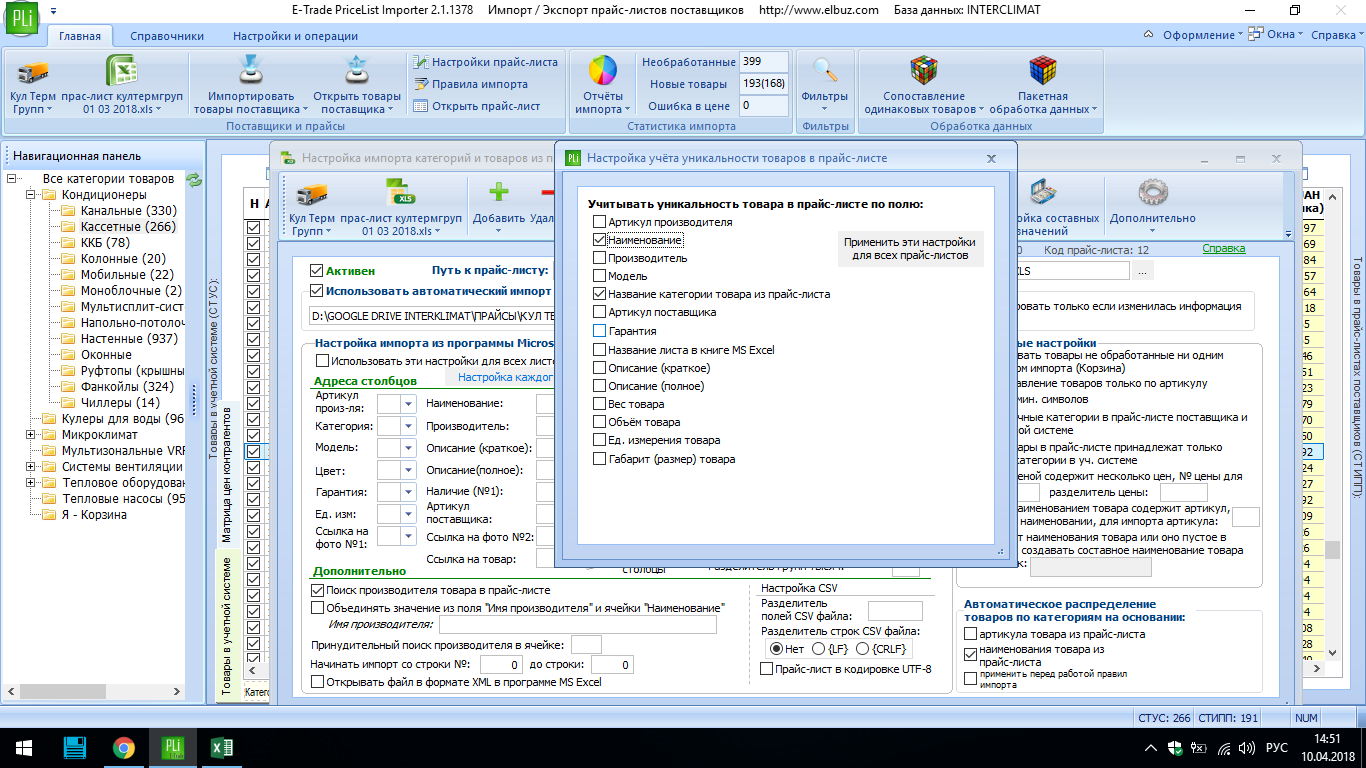
Task: Click the green refresh icon in navigation panel
Action: coord(194,179)
